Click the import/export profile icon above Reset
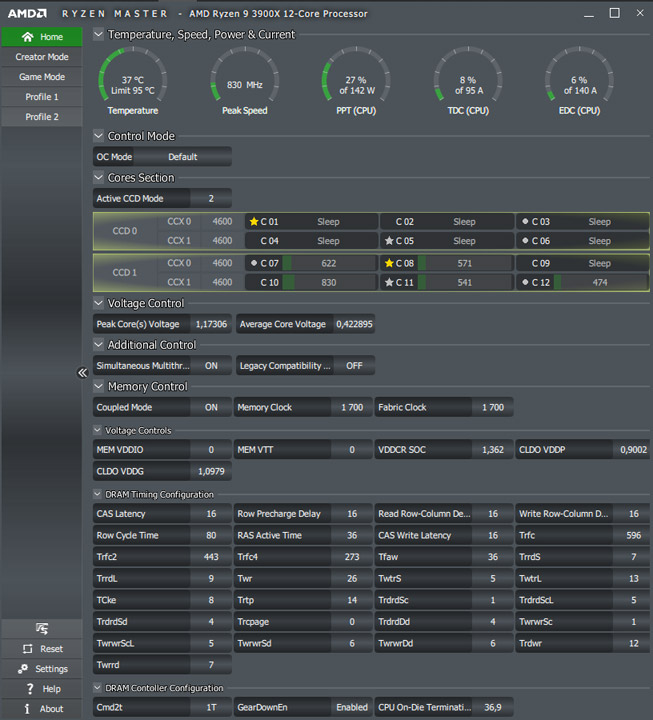 pyautogui.click(x=42, y=628)
